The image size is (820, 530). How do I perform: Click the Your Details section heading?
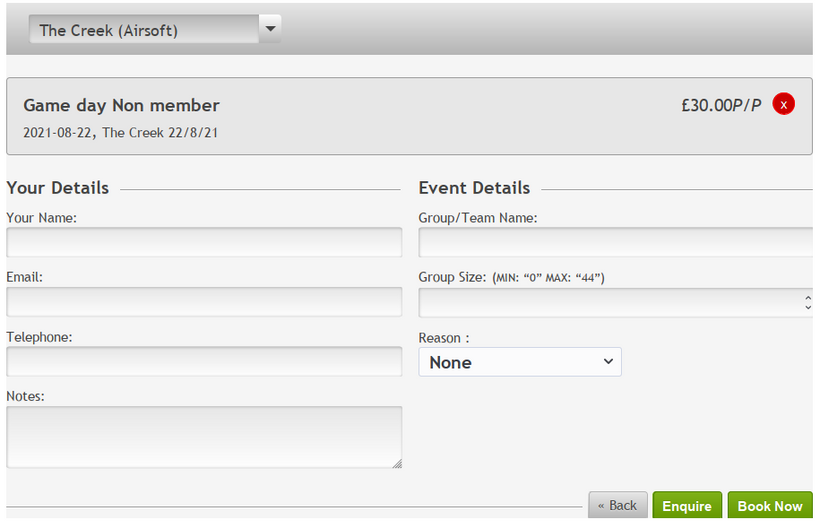coord(58,188)
